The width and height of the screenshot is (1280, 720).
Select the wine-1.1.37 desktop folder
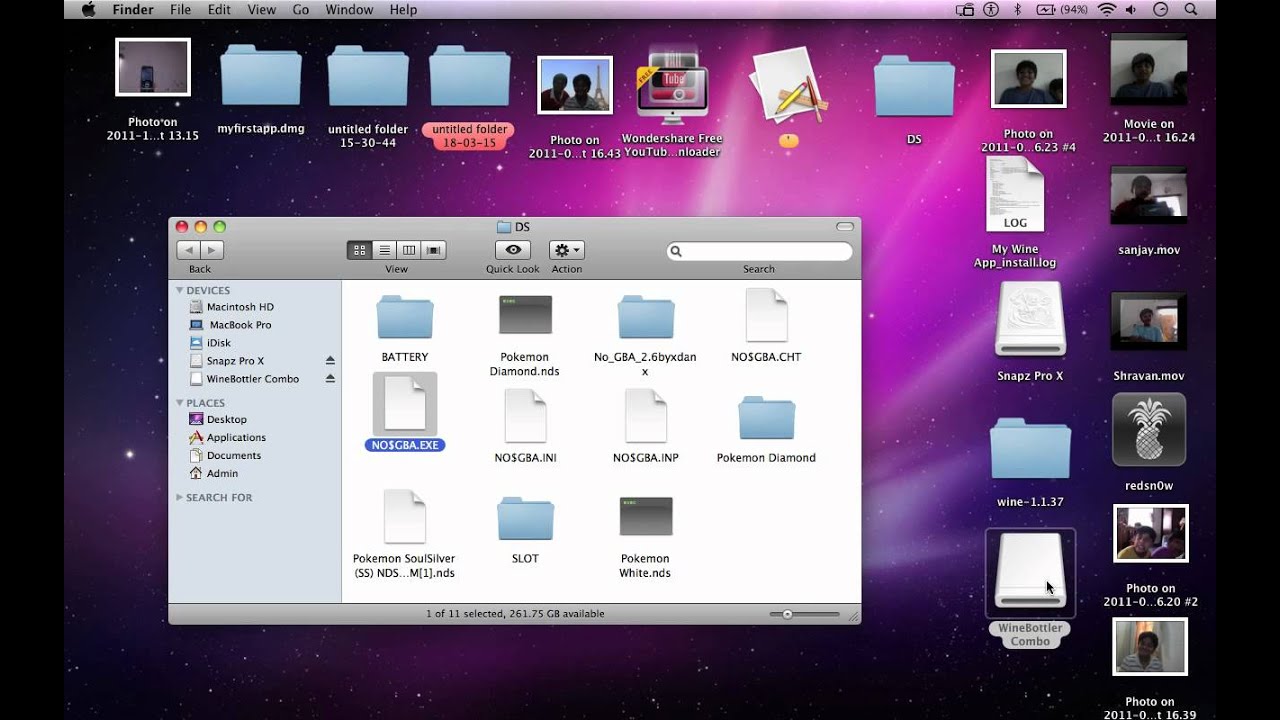pyautogui.click(x=1030, y=451)
